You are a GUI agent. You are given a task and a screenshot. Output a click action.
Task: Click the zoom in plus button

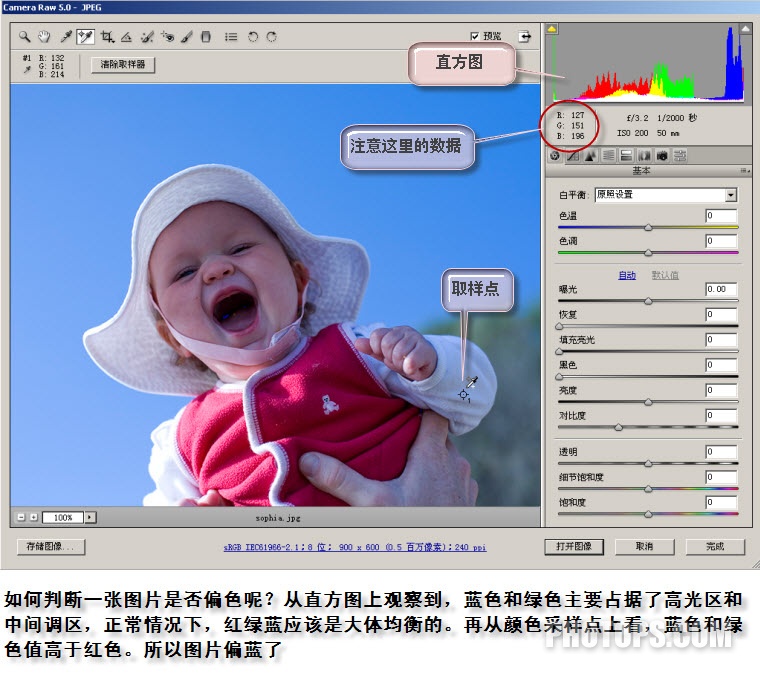pos(33,517)
